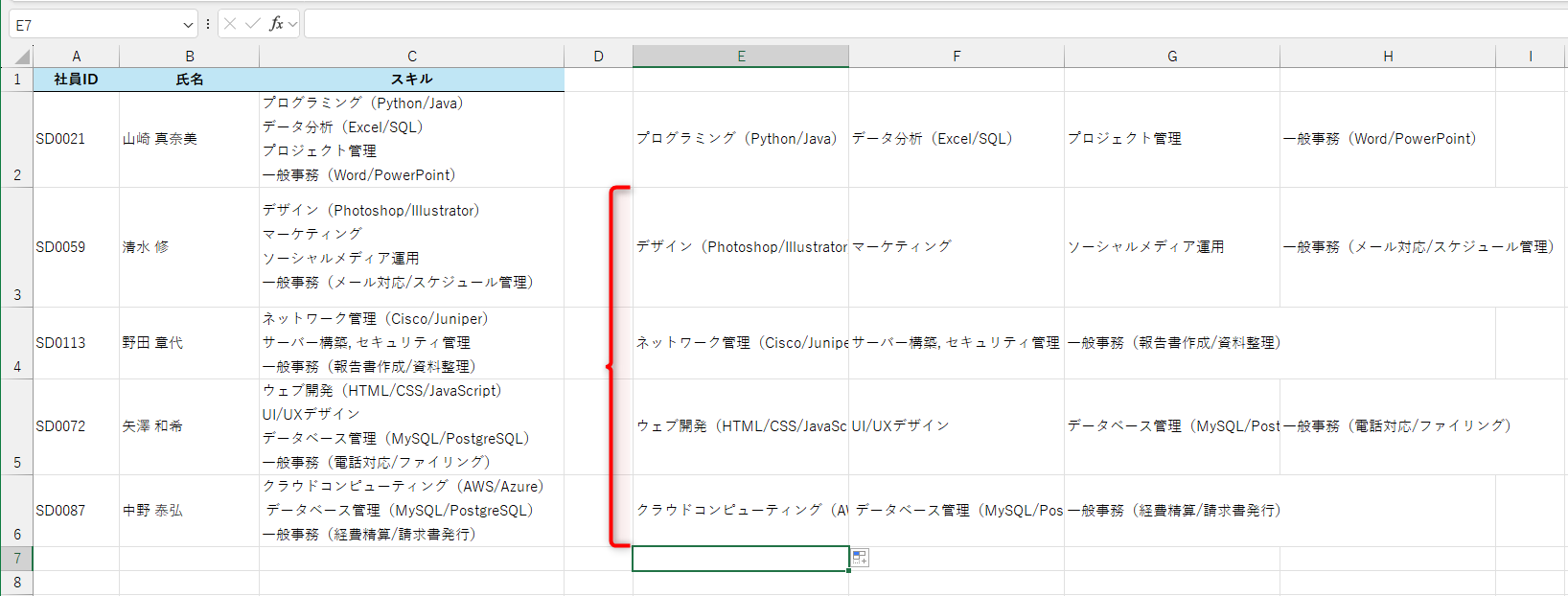The image size is (1568, 596).
Task: Open the Paste Options button near E7
Action: 860,558
